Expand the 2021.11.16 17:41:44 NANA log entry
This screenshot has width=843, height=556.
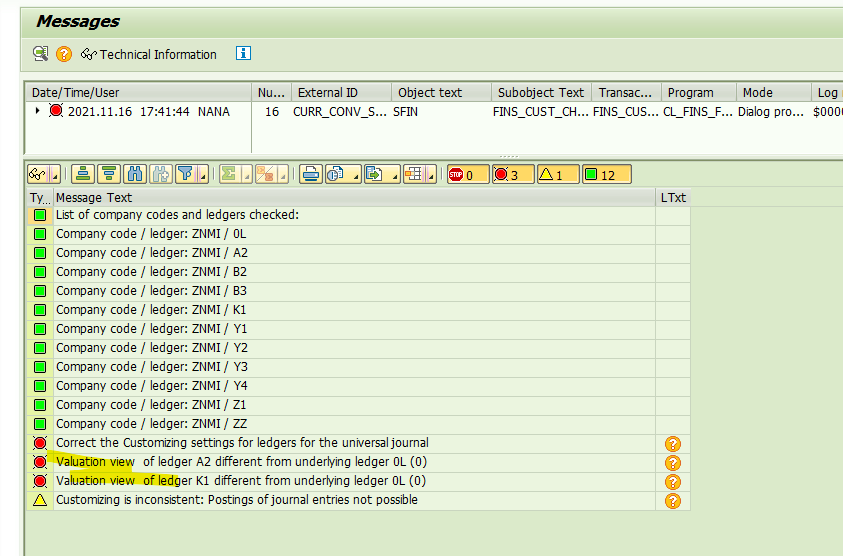tap(37, 111)
